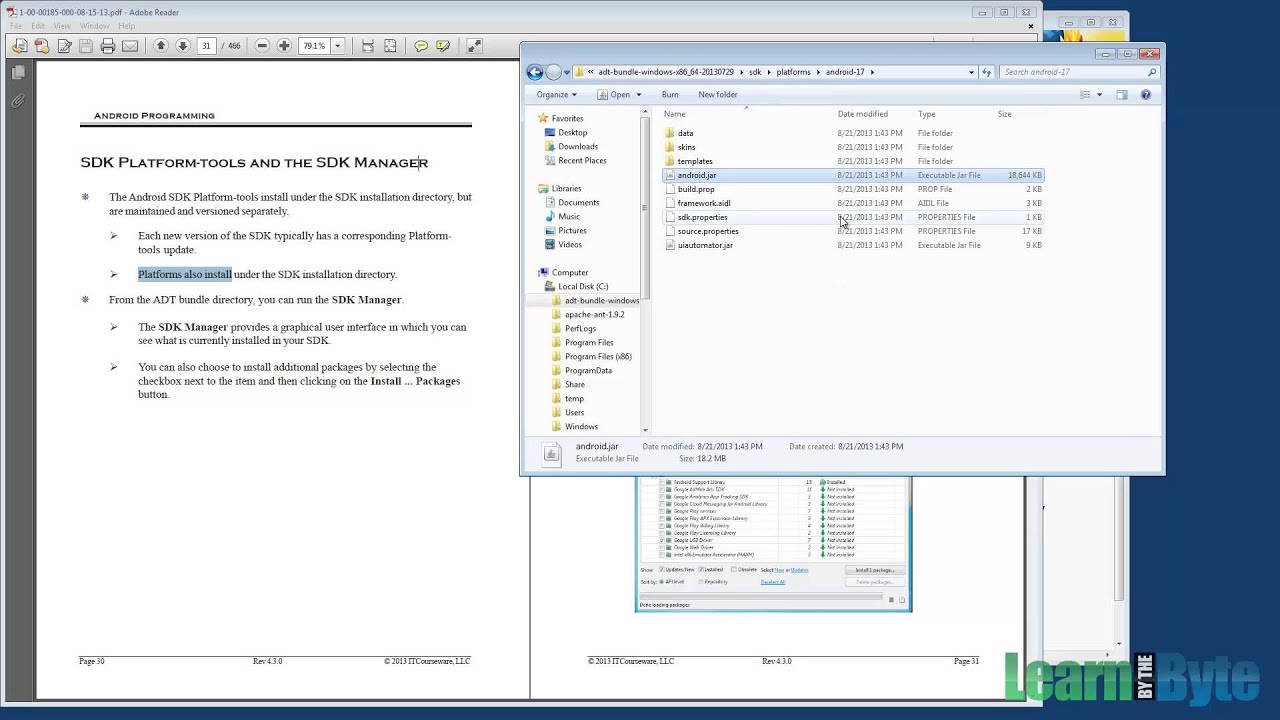Click the Search android-17 box in Explorer
The height and width of the screenshot is (720, 1280).
[1080, 72]
